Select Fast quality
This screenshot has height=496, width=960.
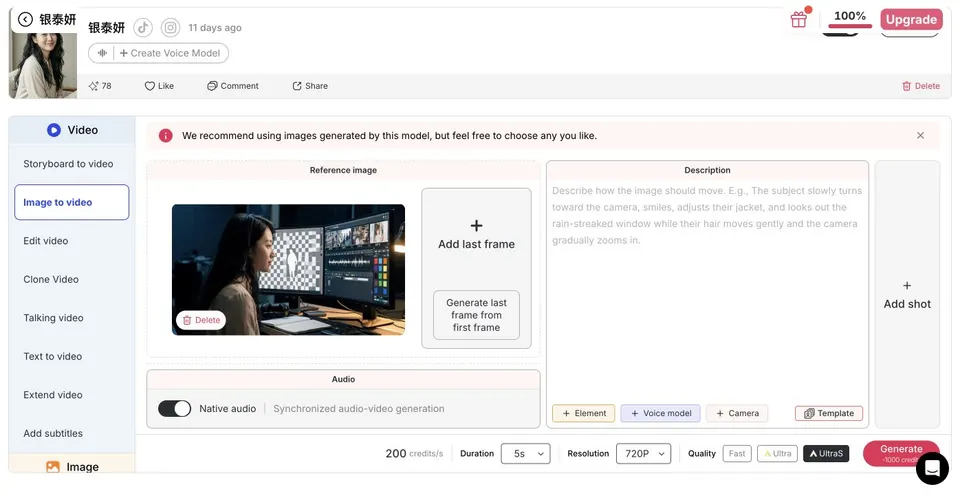point(737,454)
